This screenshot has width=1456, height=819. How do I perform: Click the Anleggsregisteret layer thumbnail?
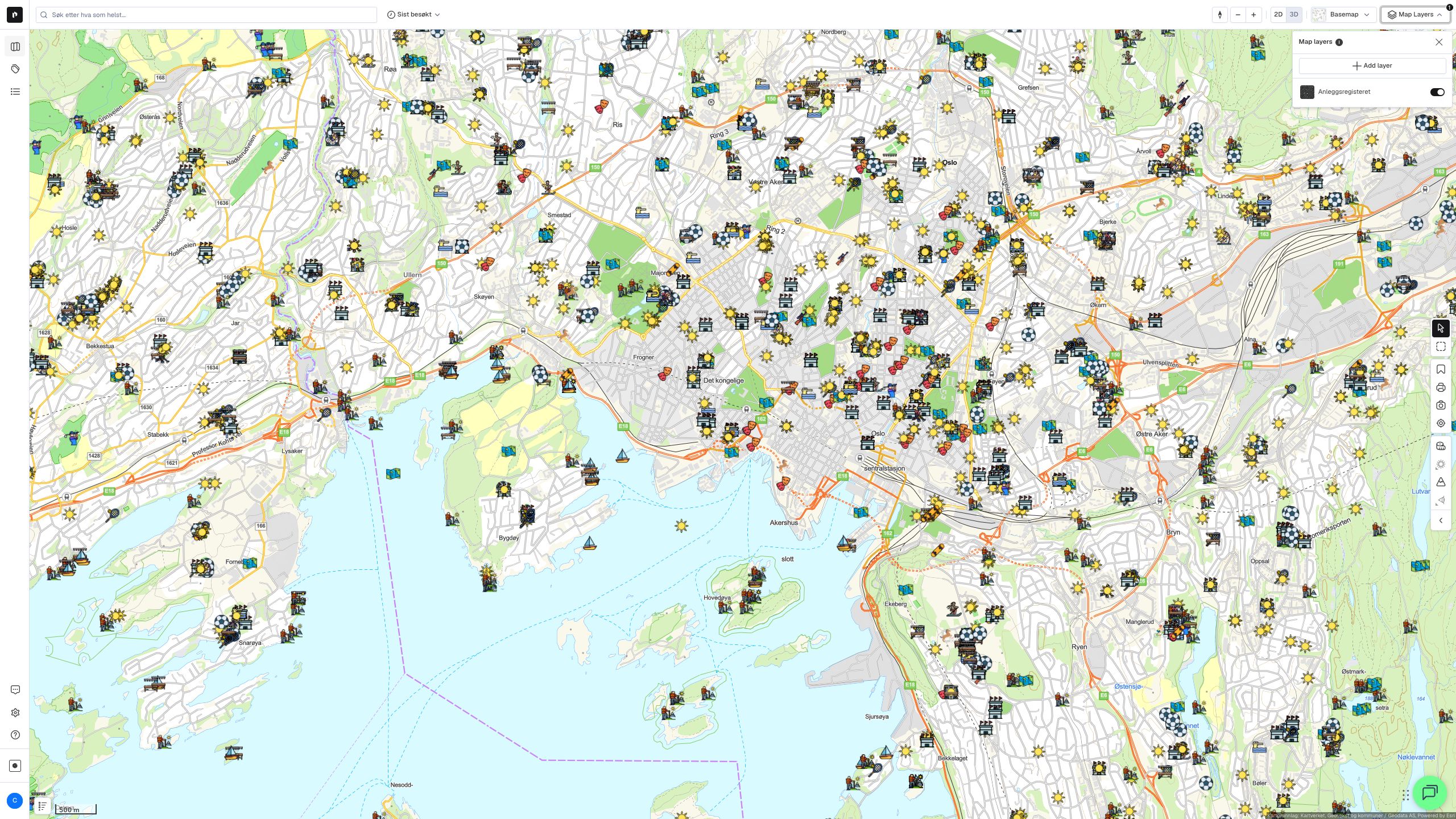[1307, 92]
